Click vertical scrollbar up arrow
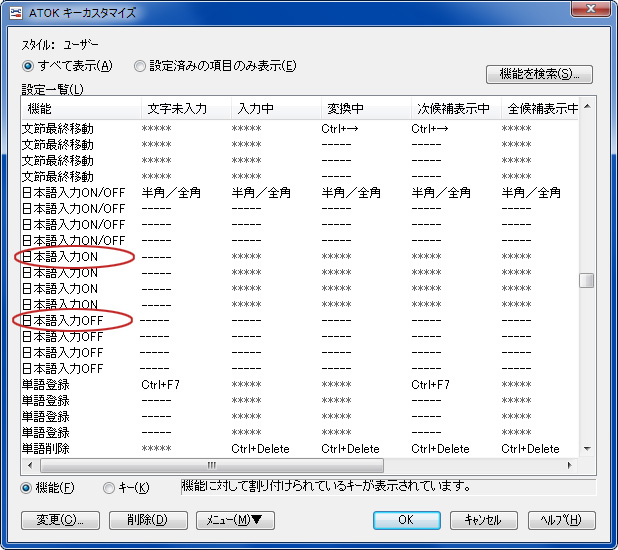Image resolution: width=618 pixels, height=550 pixels. point(587,106)
